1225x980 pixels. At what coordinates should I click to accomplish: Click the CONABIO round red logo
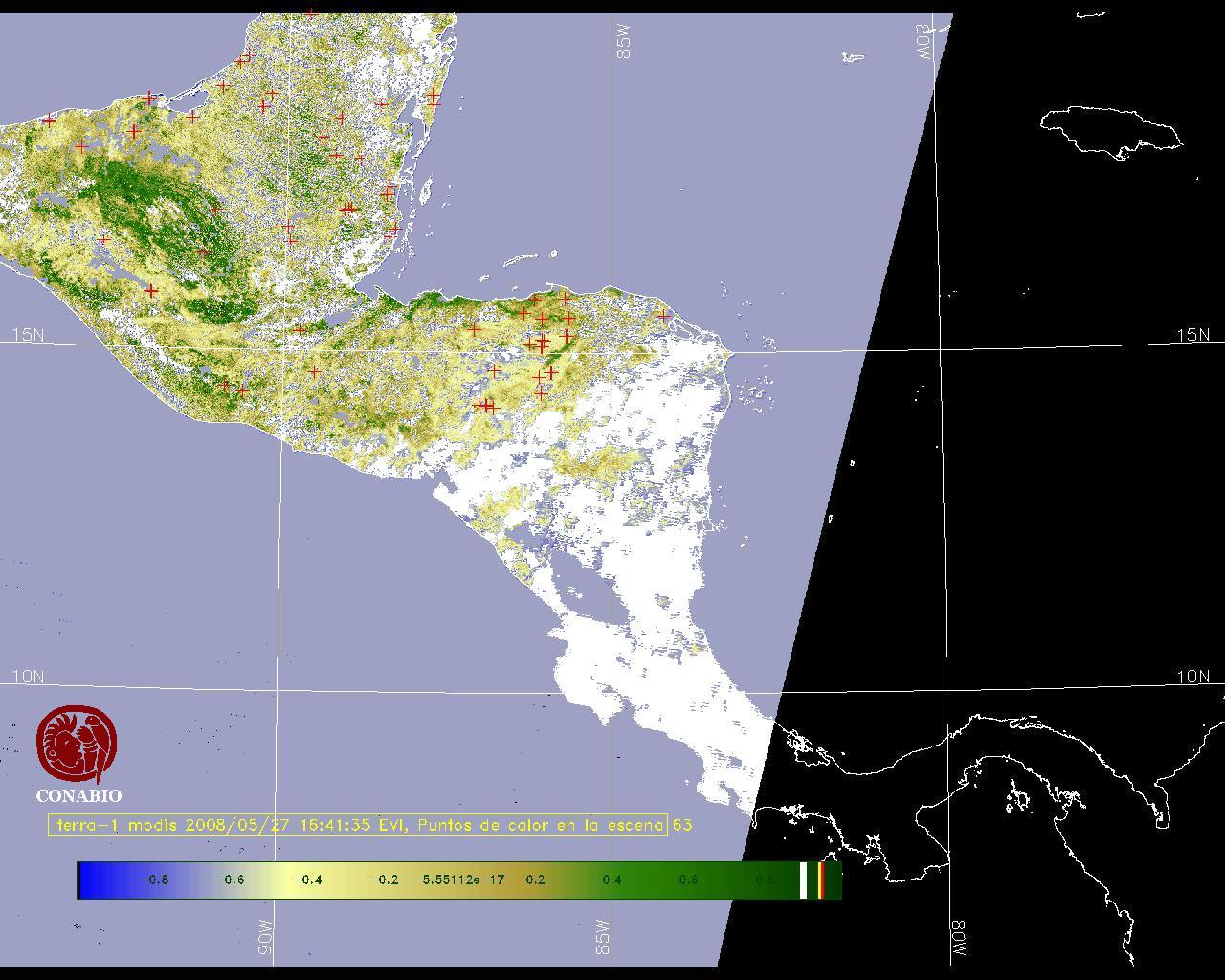pyautogui.click(x=77, y=744)
